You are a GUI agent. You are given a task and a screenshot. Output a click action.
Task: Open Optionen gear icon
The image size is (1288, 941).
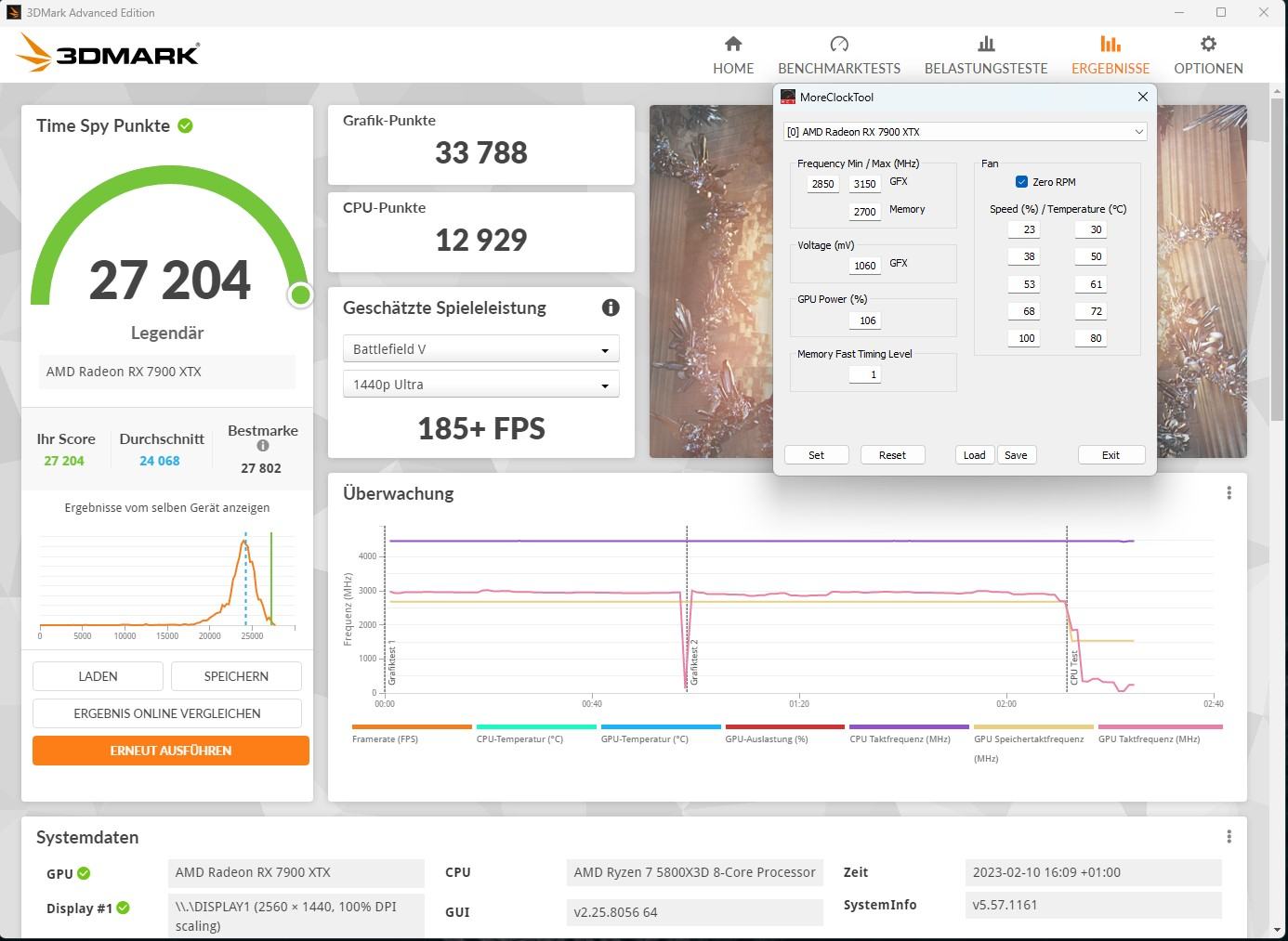click(1208, 44)
